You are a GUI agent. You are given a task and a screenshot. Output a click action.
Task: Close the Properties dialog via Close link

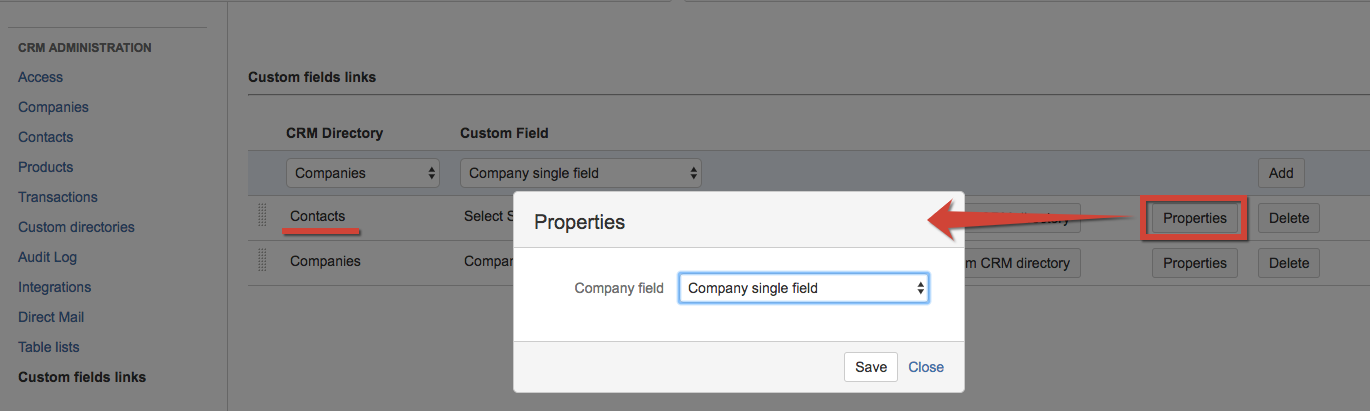(926, 367)
